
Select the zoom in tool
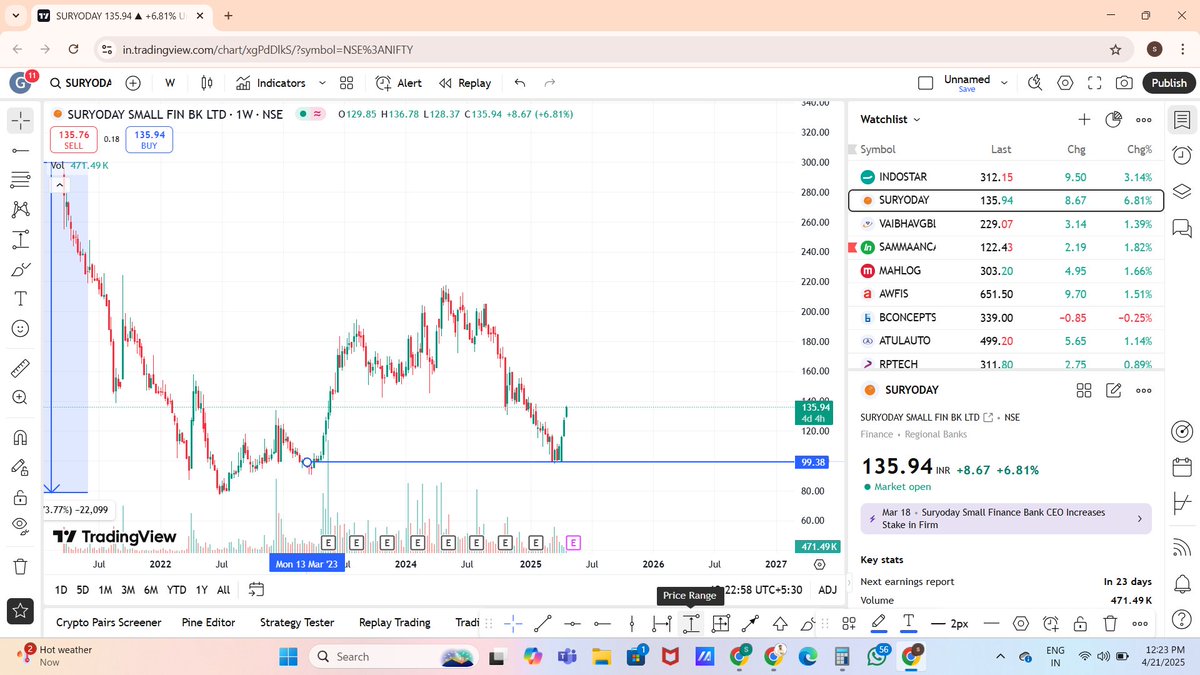[20, 397]
